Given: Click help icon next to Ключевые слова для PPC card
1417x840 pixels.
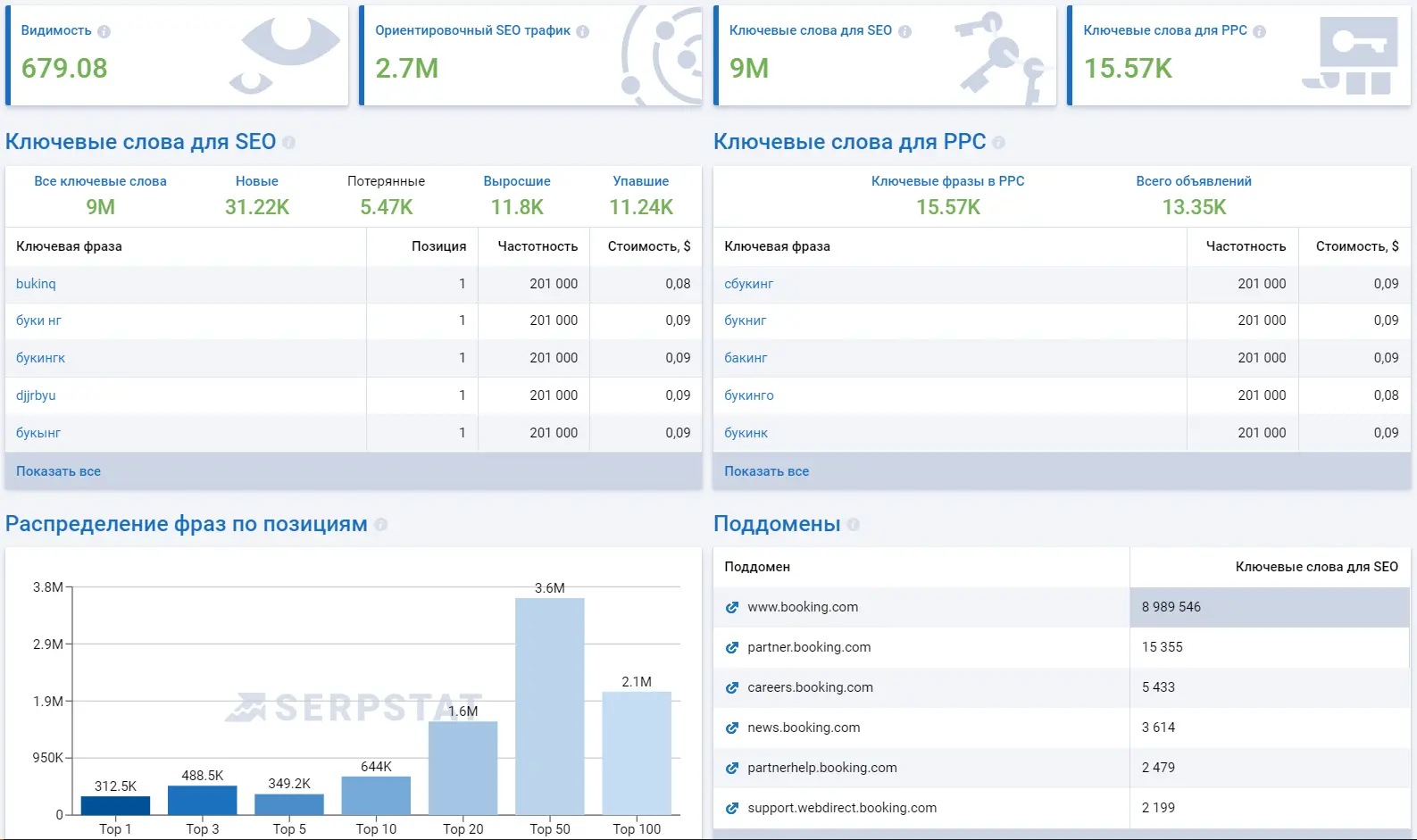Looking at the screenshot, I should click(x=1259, y=31).
